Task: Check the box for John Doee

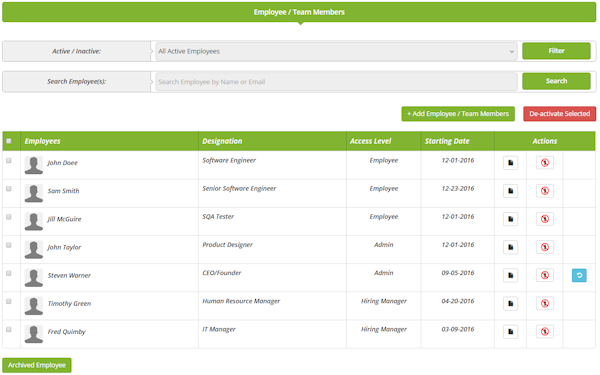Action: point(9,161)
